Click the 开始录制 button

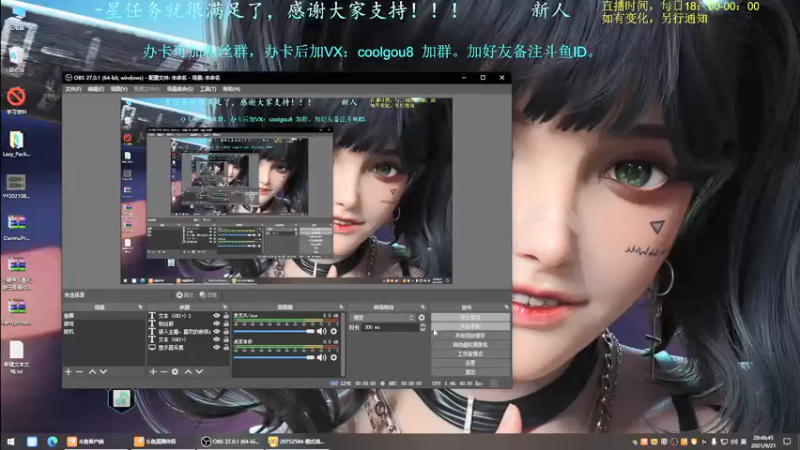tap(470, 327)
